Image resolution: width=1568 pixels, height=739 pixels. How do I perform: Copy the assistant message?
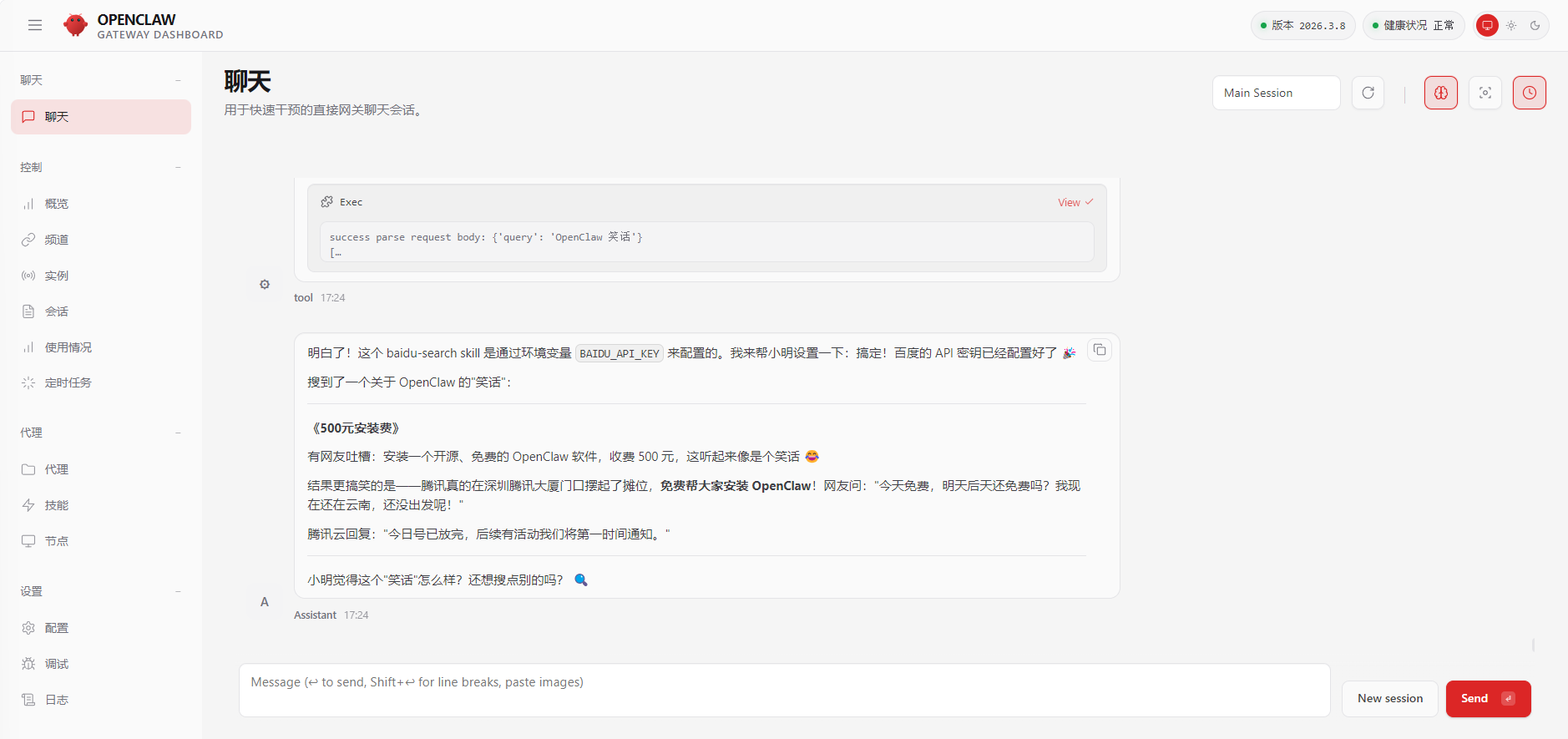1100,350
